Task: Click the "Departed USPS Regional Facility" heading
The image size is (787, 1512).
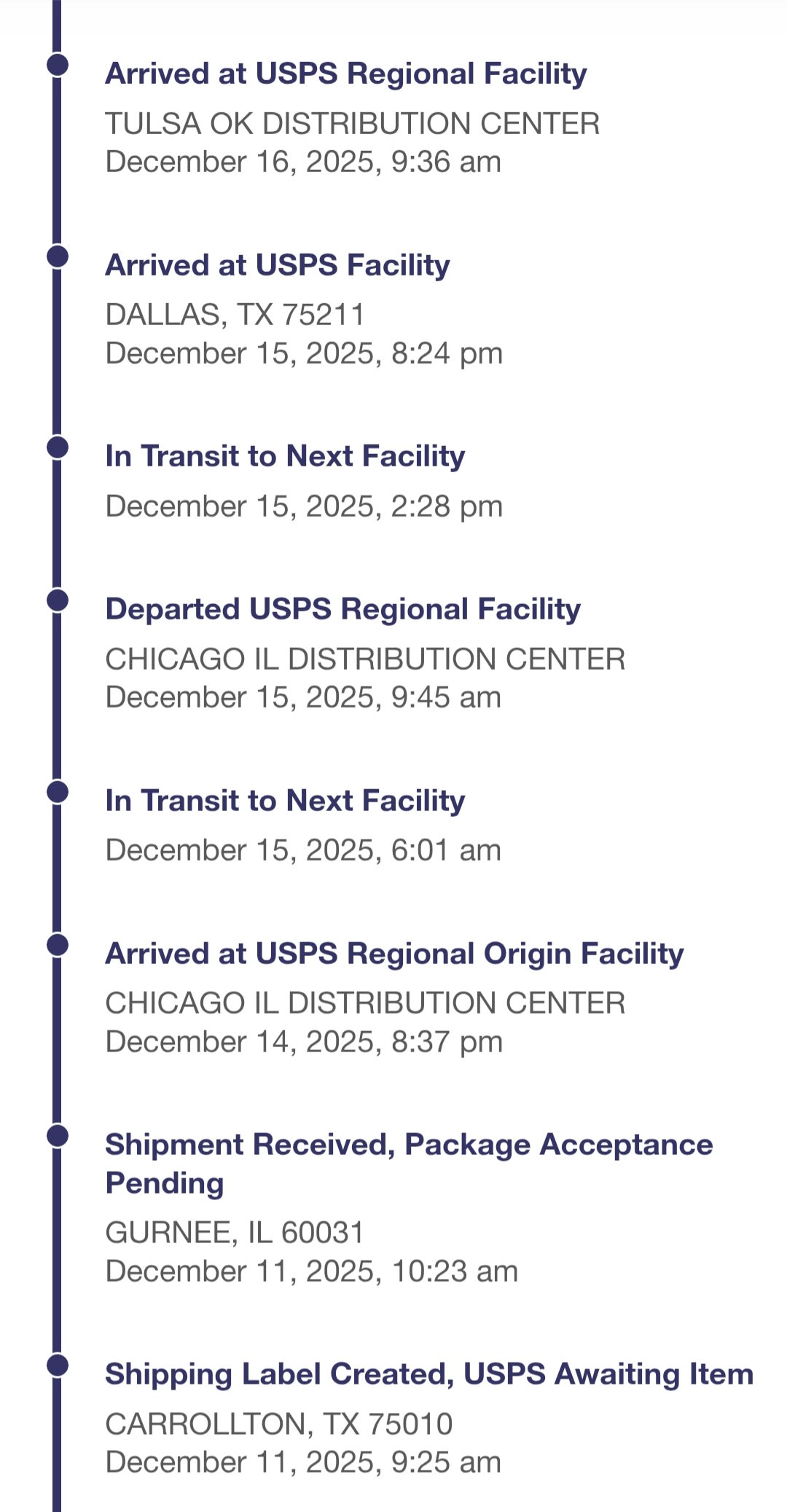Action: [x=342, y=609]
